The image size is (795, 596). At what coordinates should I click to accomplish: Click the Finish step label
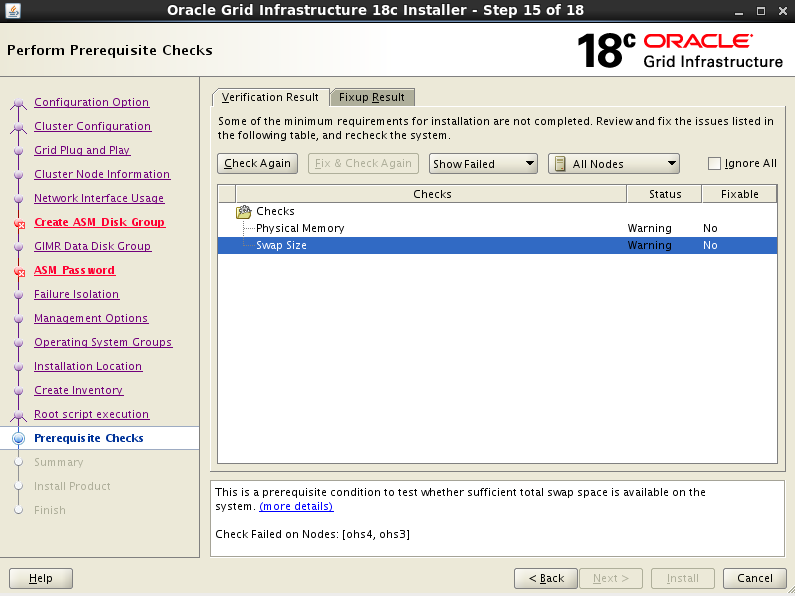[x=50, y=510]
